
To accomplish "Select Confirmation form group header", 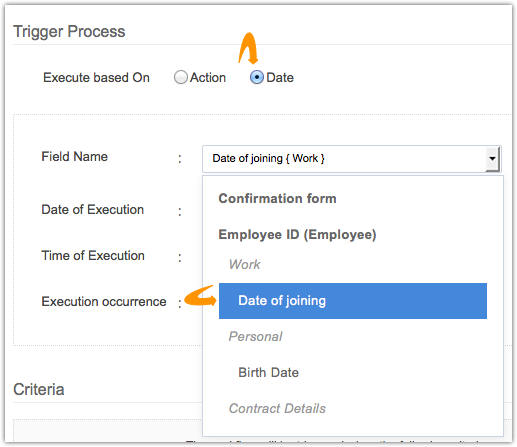I will [277, 198].
